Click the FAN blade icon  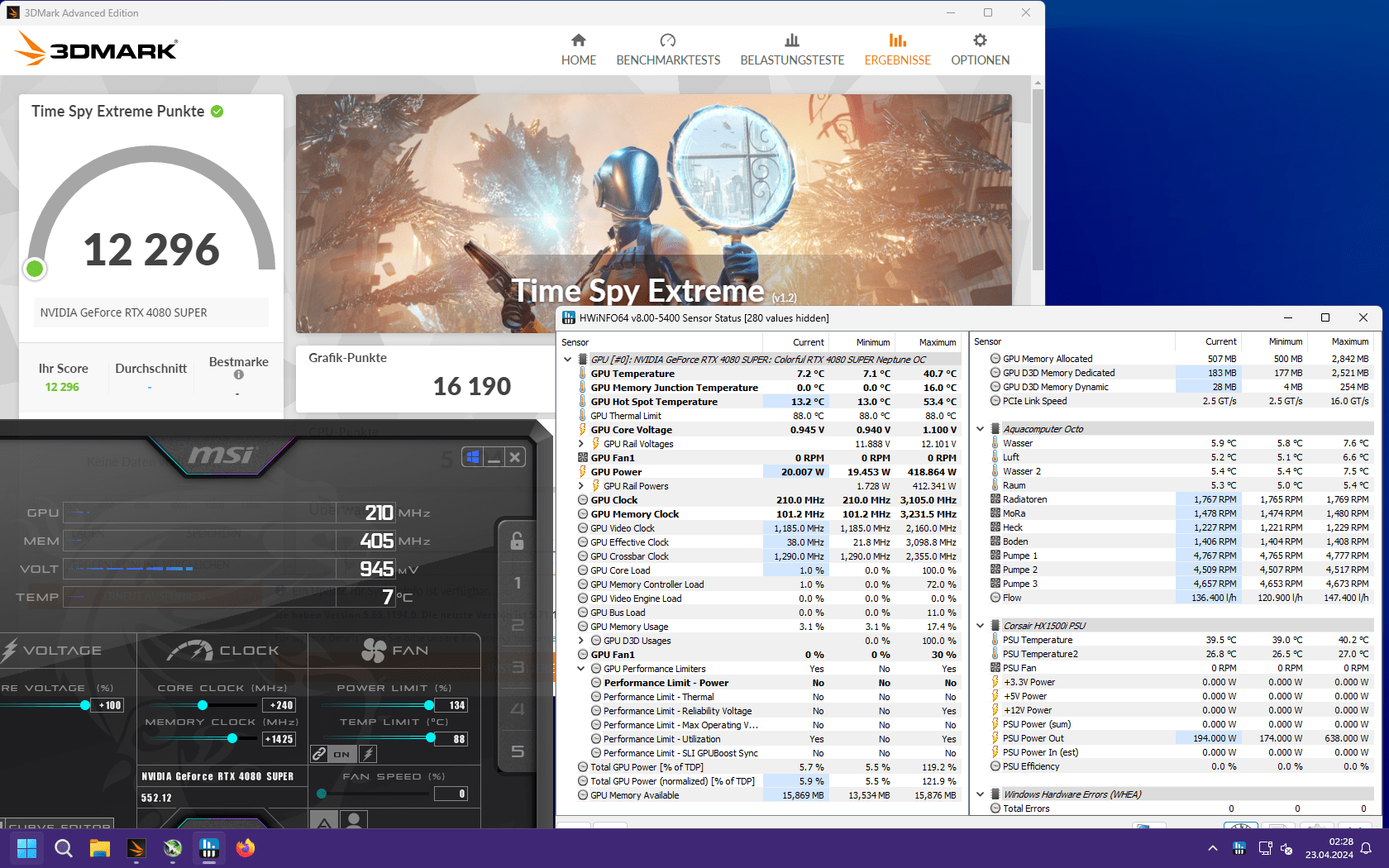point(374,651)
